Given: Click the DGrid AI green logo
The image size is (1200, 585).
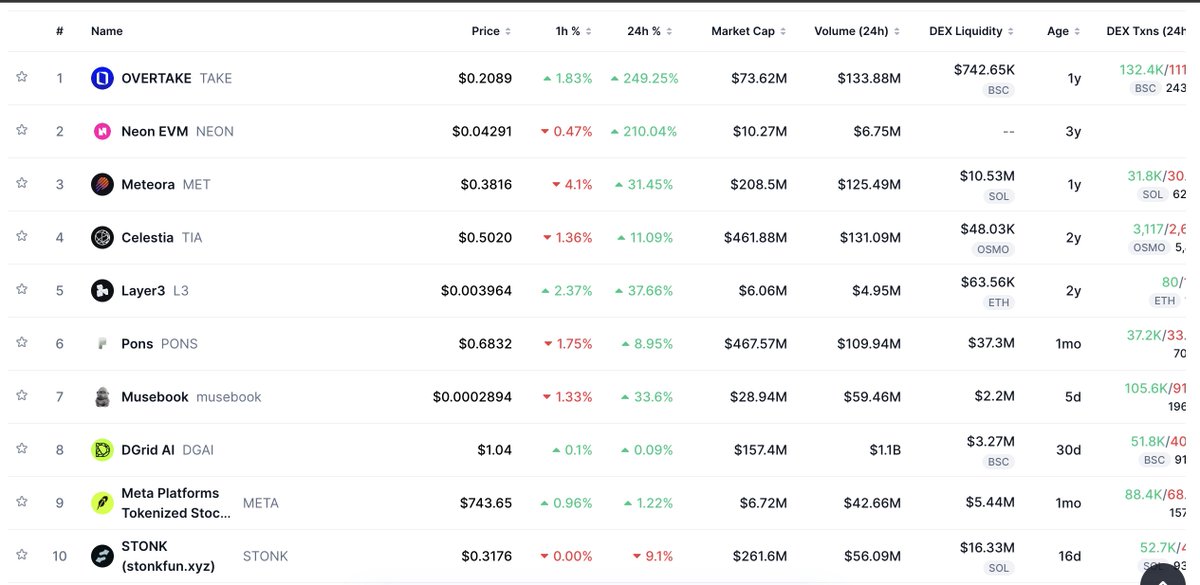Looking at the screenshot, I should [102, 450].
